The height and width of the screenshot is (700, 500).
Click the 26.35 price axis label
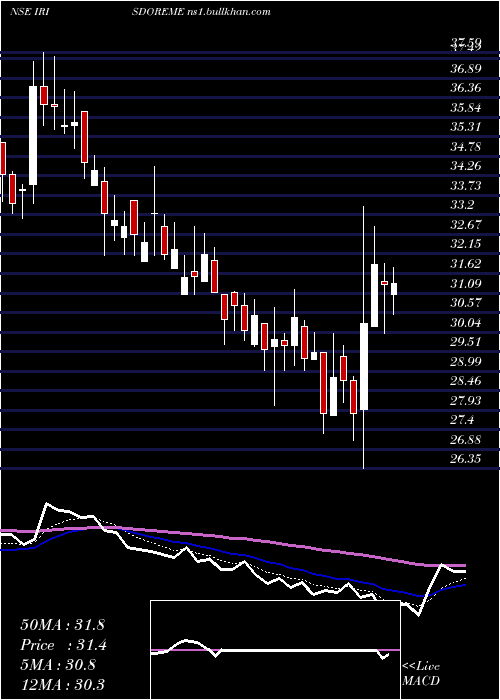466,459
